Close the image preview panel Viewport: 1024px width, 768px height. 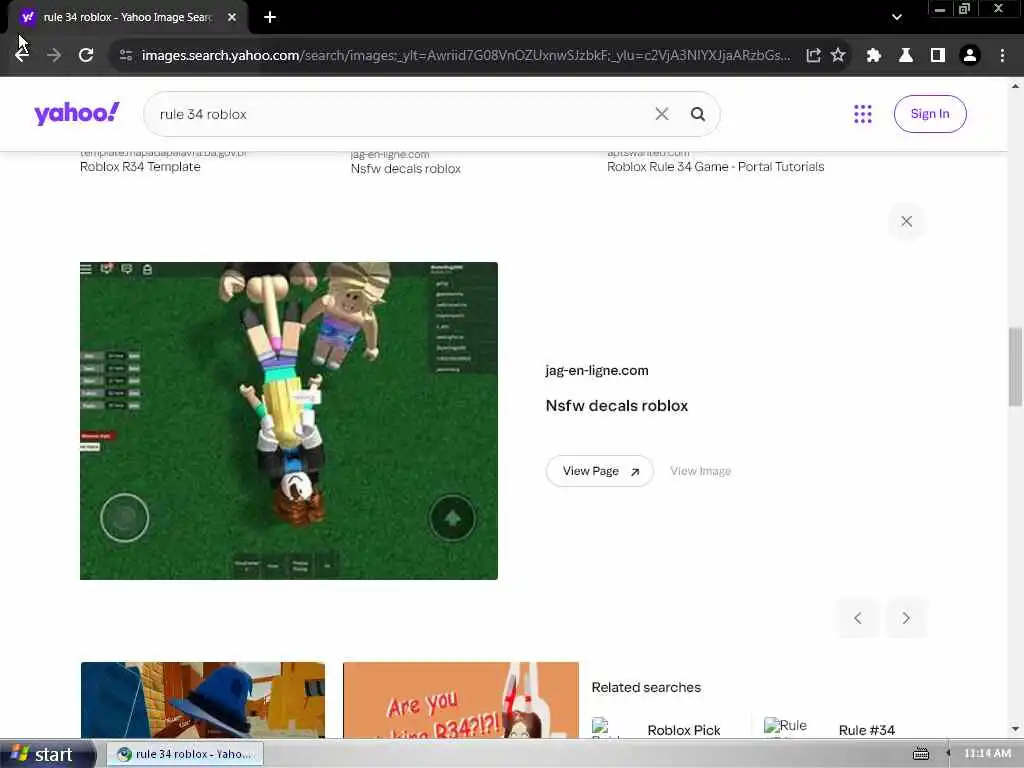point(906,221)
